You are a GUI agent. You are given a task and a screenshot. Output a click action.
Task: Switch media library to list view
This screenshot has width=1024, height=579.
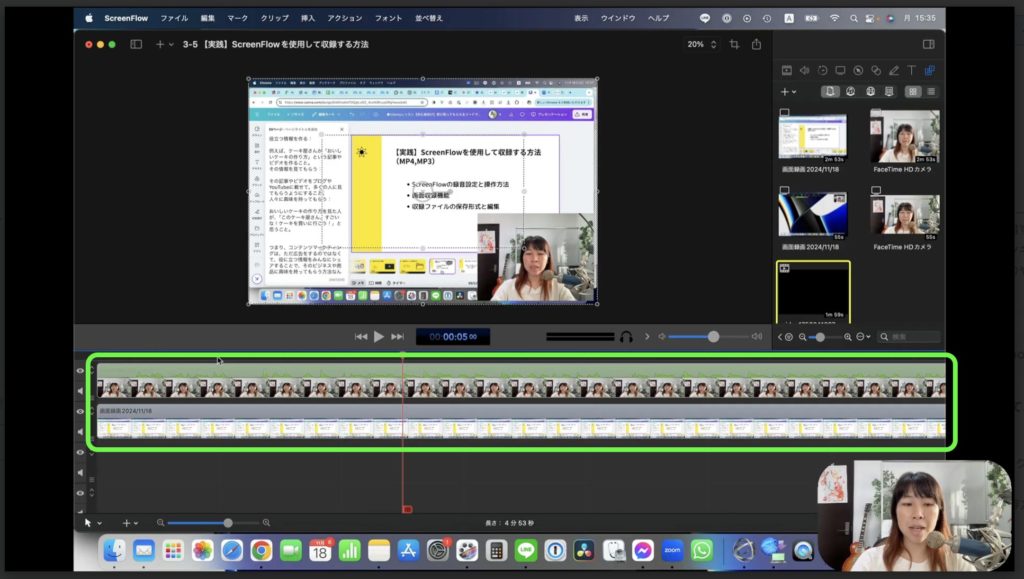931,91
